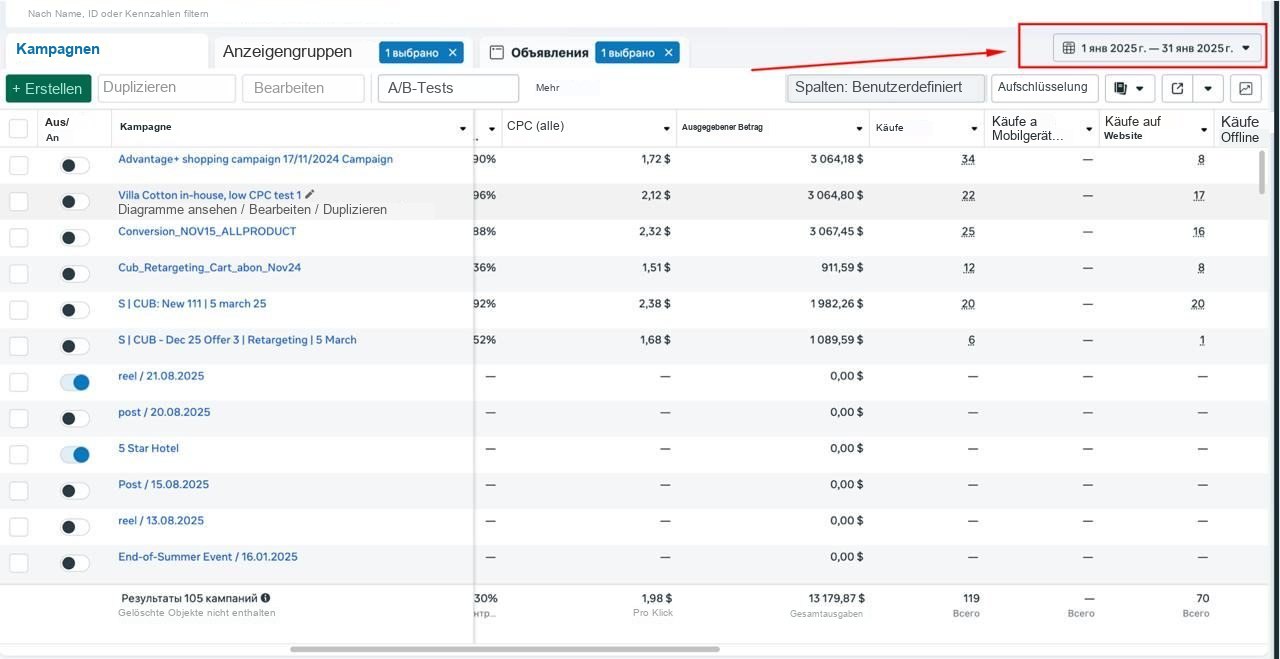Image resolution: width=1280 pixels, height=659 pixels.
Task: Open Käufe a Mobilgerät column dropdown arrow
Action: click(1089, 129)
